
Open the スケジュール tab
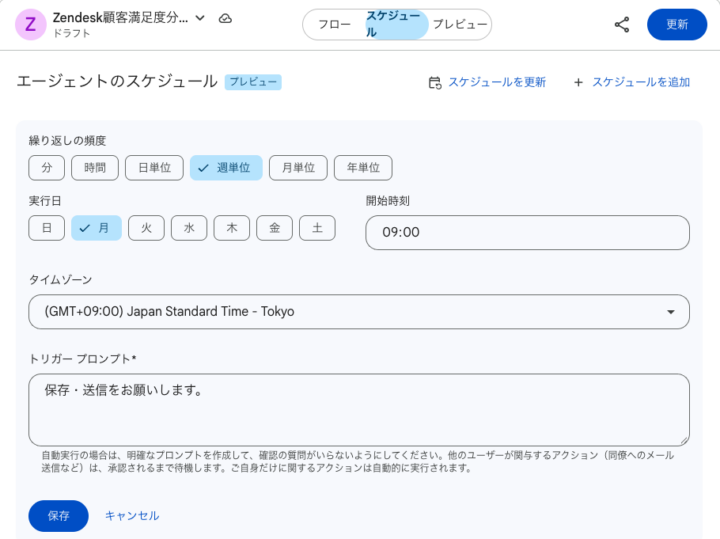396,24
